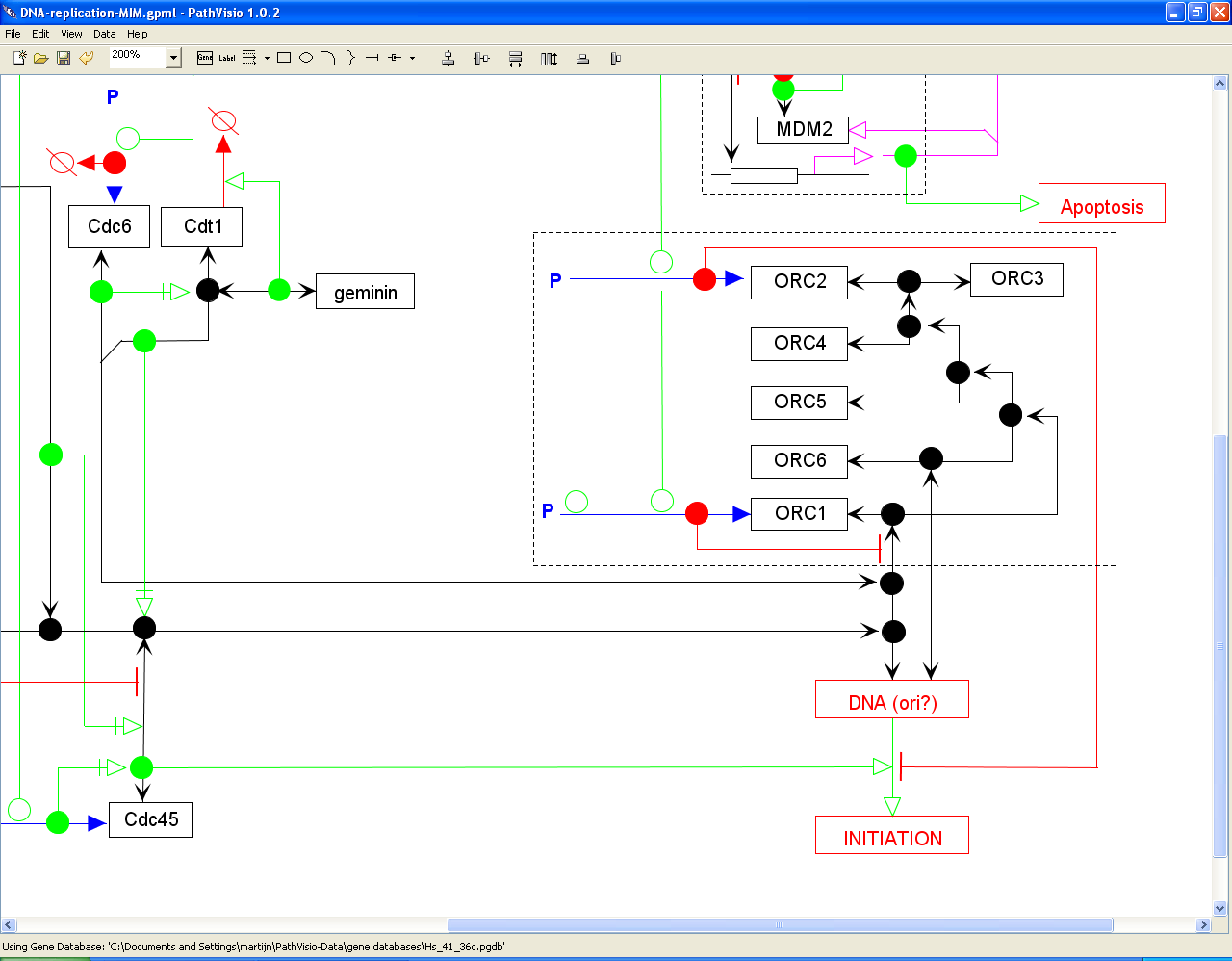Screen dimensions: 1232x961
Task: Click align vertical centers icon
Action: pos(482,59)
